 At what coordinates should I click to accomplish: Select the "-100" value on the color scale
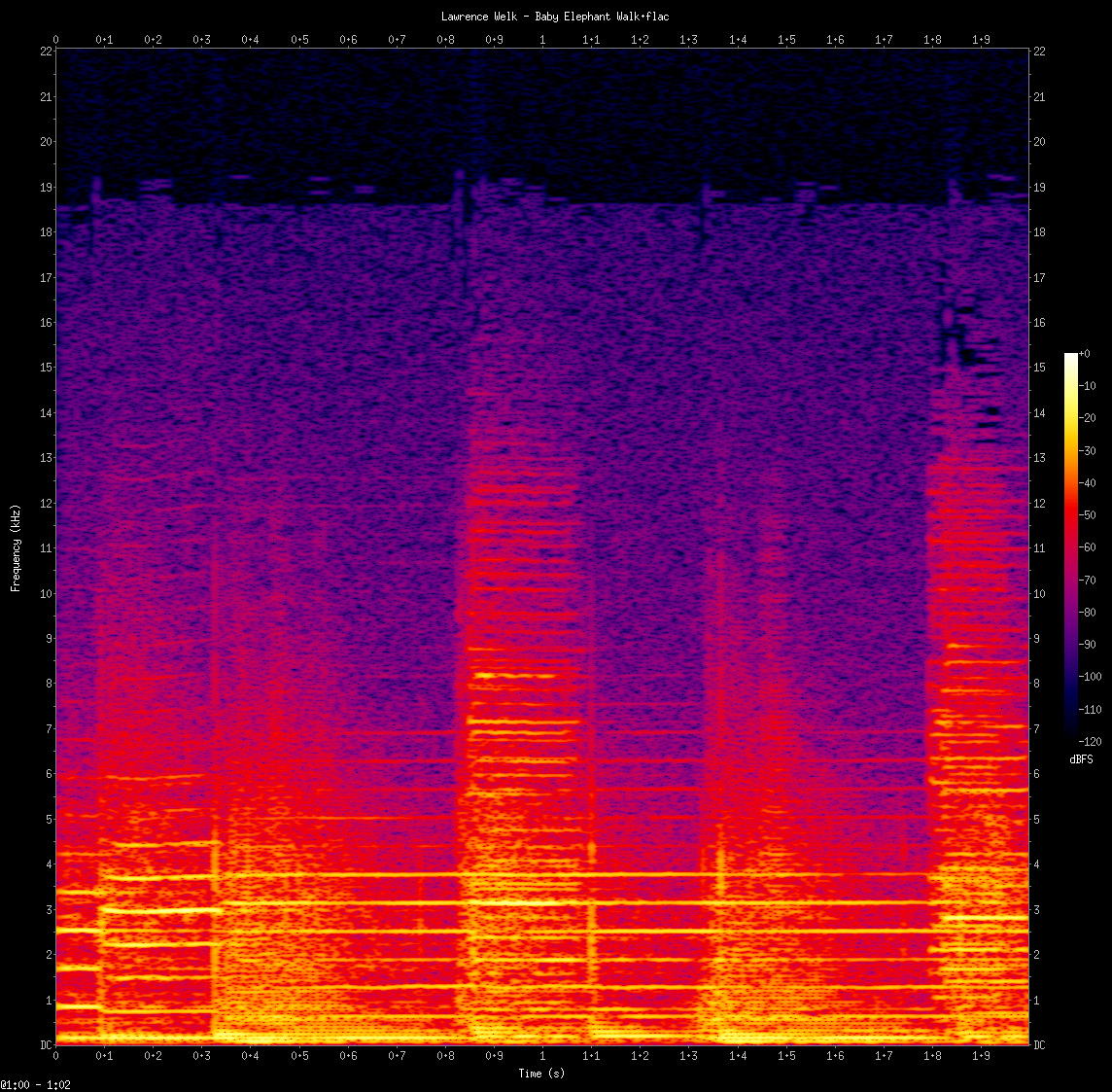click(x=1090, y=677)
